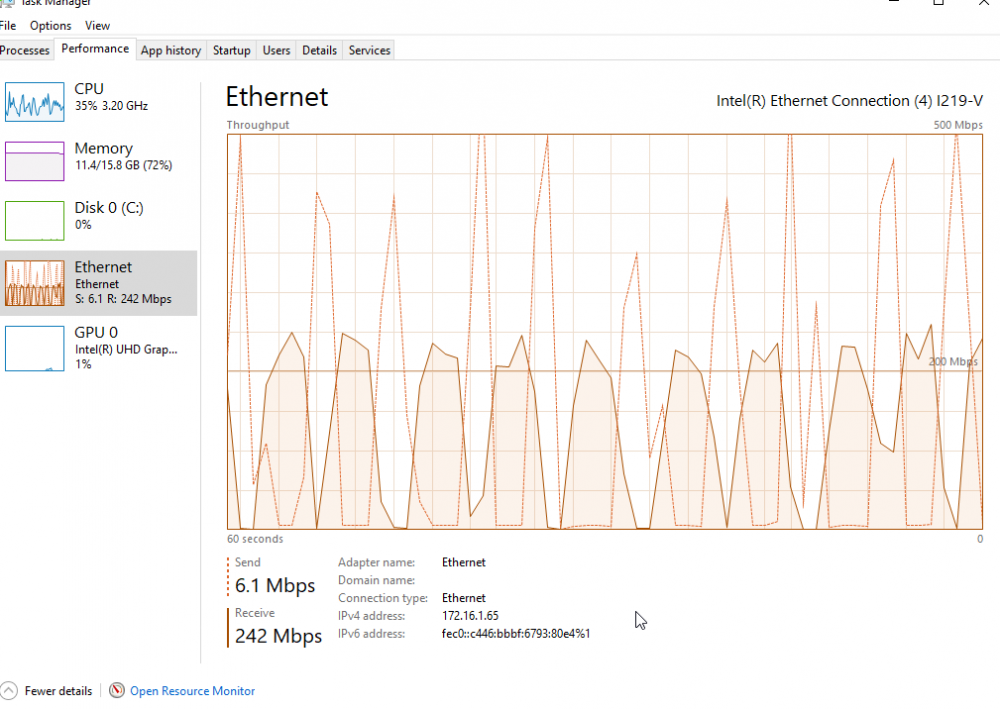Click the IPv4 address value 172.16.1.65

[x=470, y=616]
